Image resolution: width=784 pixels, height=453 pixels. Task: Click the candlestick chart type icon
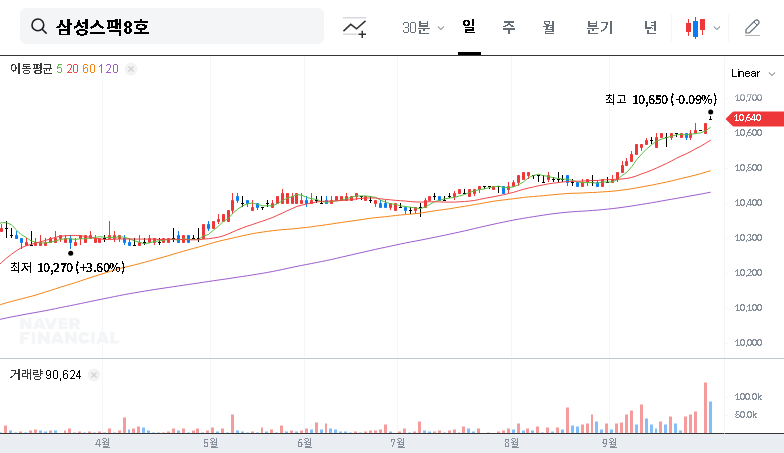coord(696,28)
